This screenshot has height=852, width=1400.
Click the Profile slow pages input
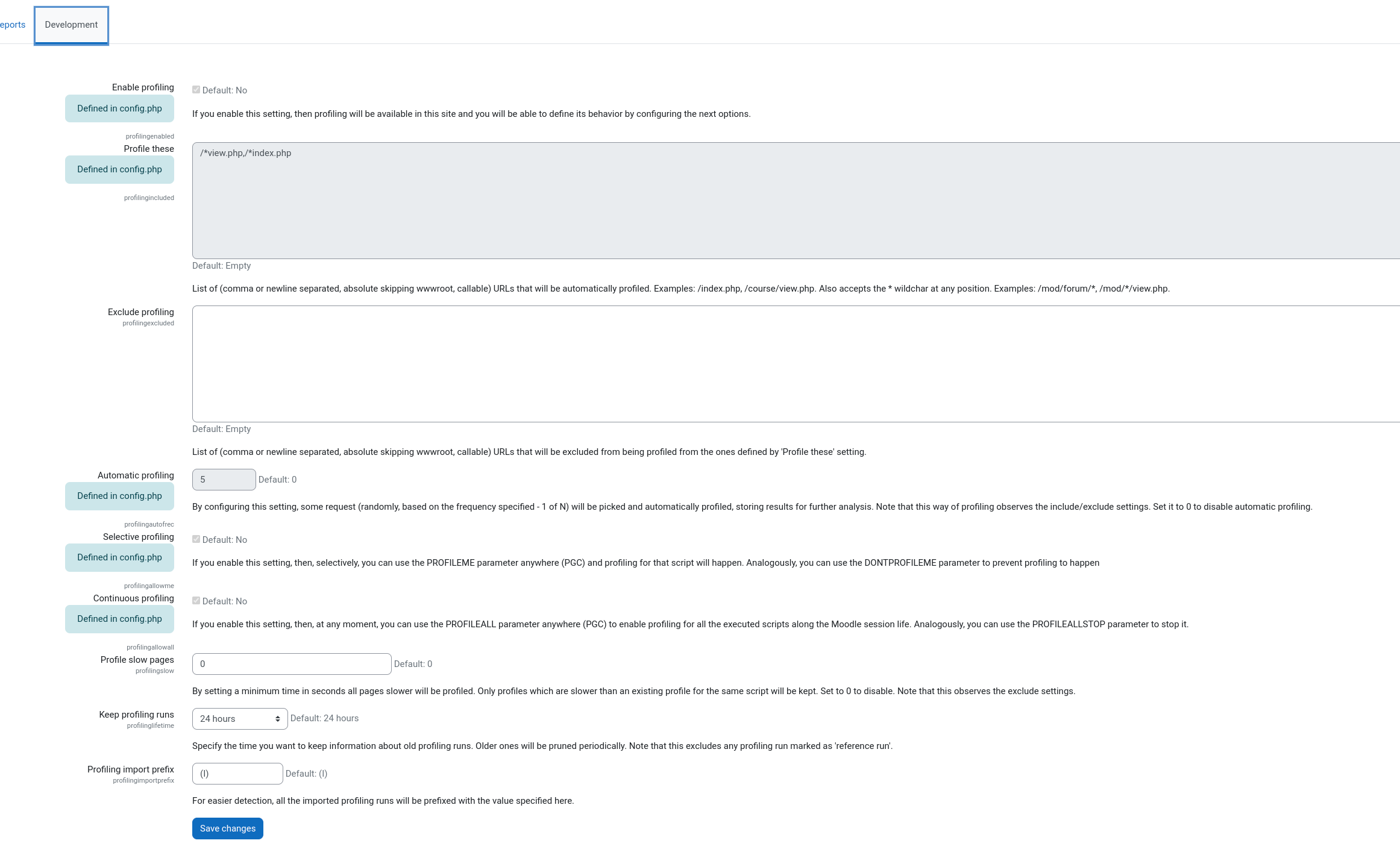tap(292, 664)
